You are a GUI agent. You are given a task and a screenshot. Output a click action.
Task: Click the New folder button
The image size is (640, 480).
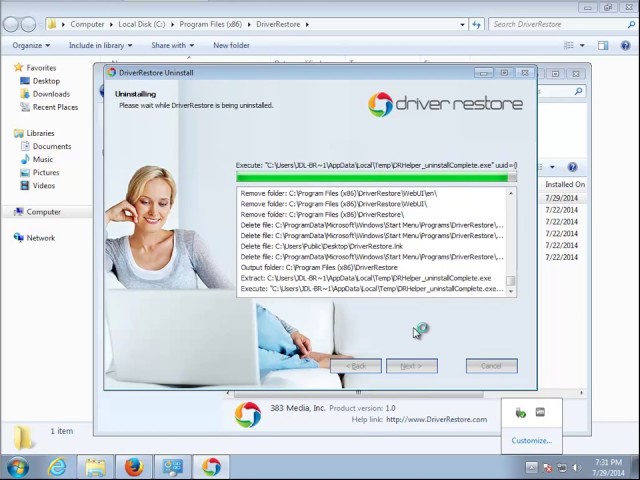pos(231,45)
